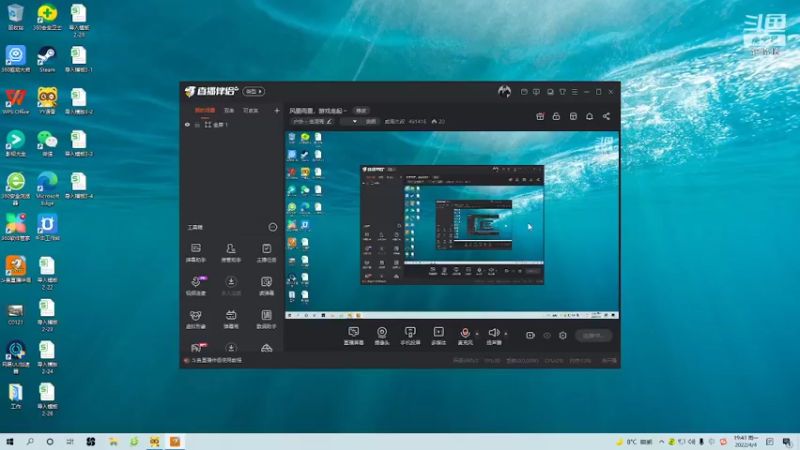800x450 pixels.
Task: Open Steam shortcut on the desktop
Action: pyautogui.click(x=47, y=59)
